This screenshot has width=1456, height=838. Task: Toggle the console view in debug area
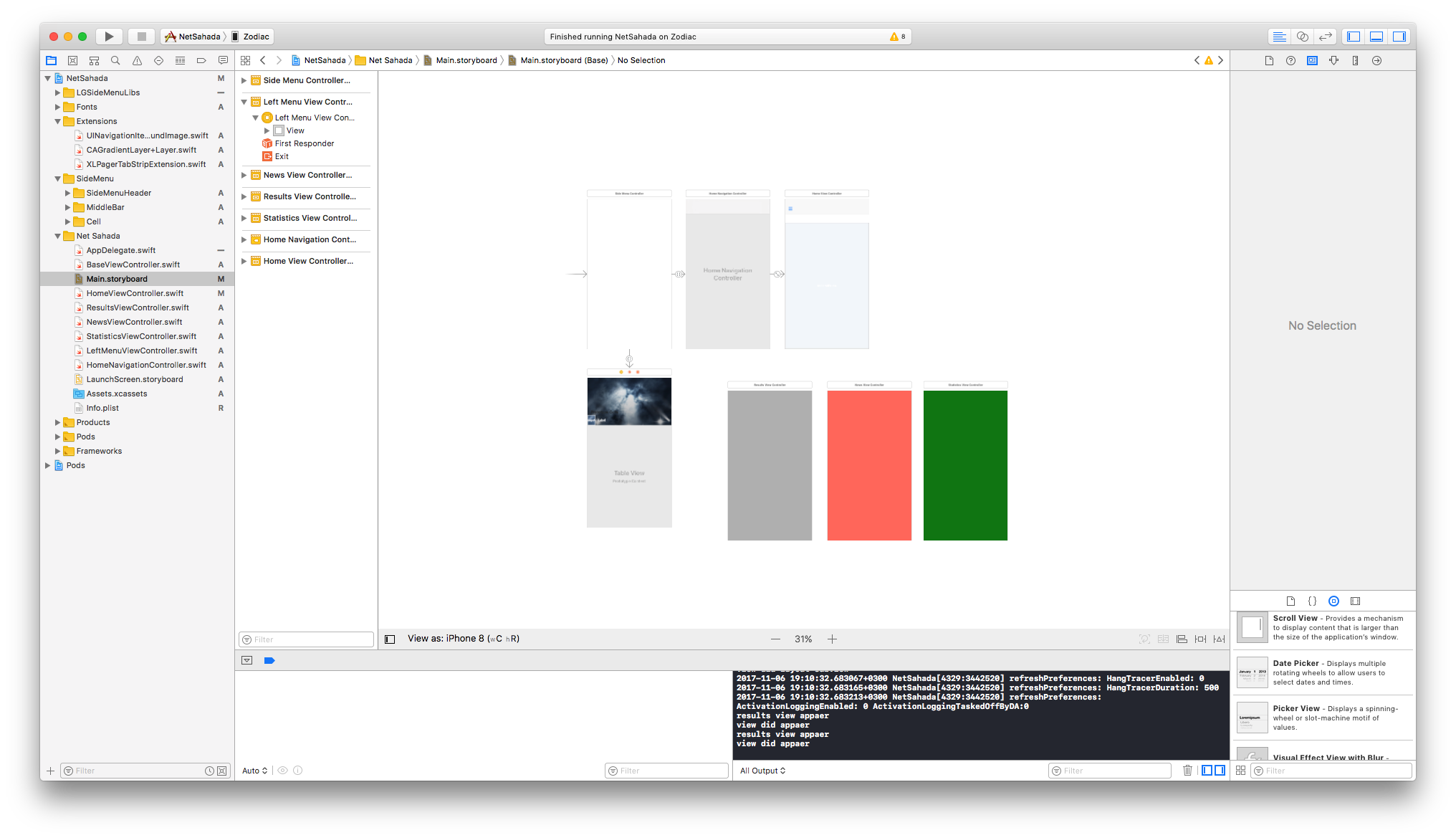[x=1220, y=771]
